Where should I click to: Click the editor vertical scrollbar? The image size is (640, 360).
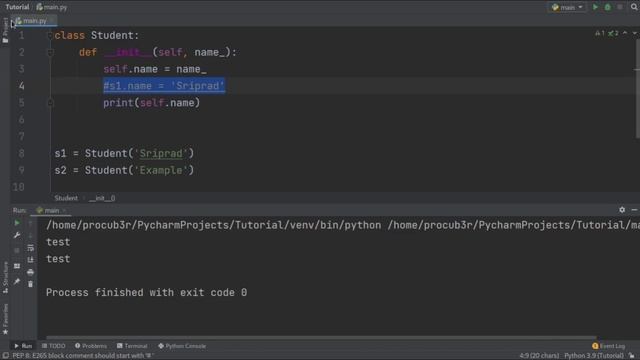(x=637, y=90)
